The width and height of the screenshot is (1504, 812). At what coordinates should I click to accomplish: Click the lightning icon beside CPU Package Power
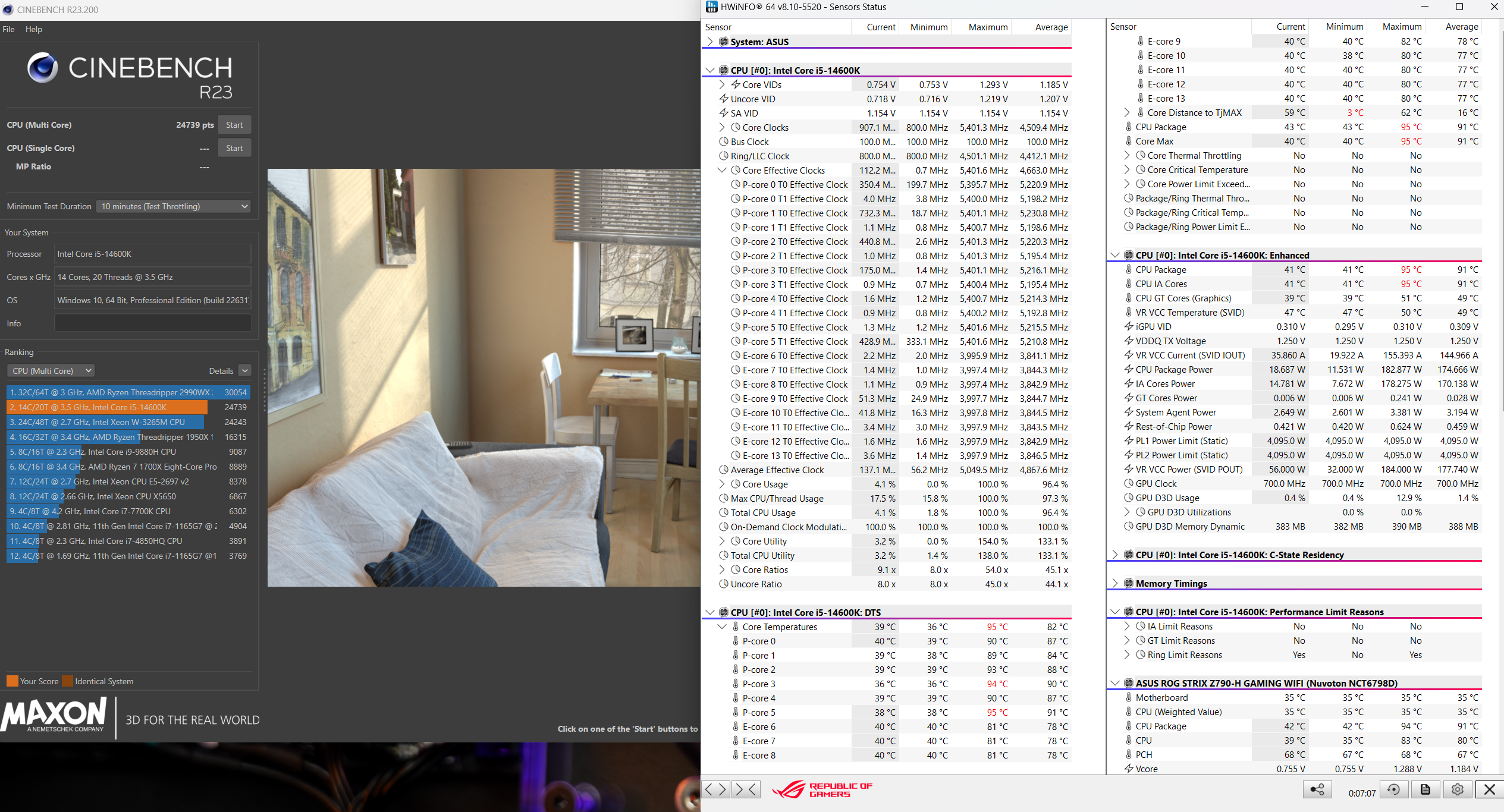click(1129, 369)
